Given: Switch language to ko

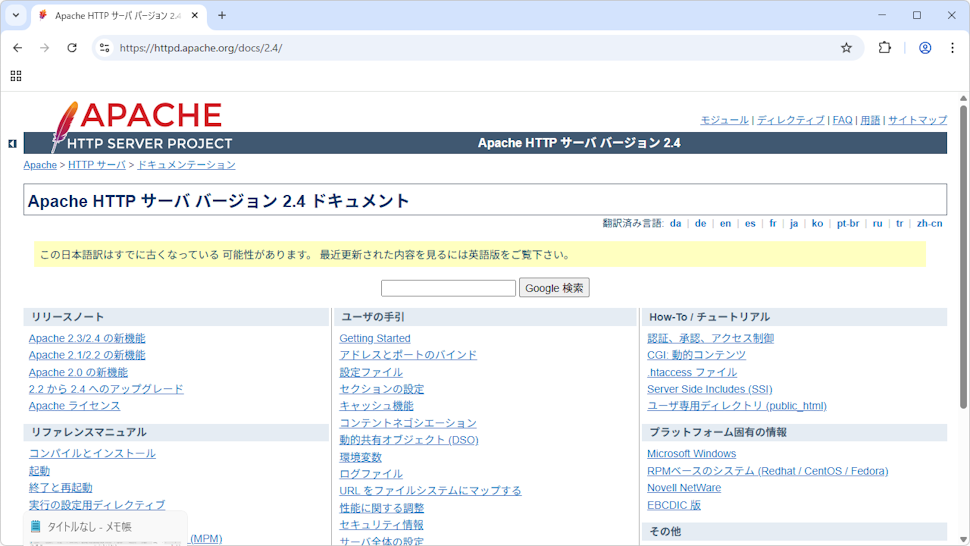Looking at the screenshot, I should click(817, 223).
